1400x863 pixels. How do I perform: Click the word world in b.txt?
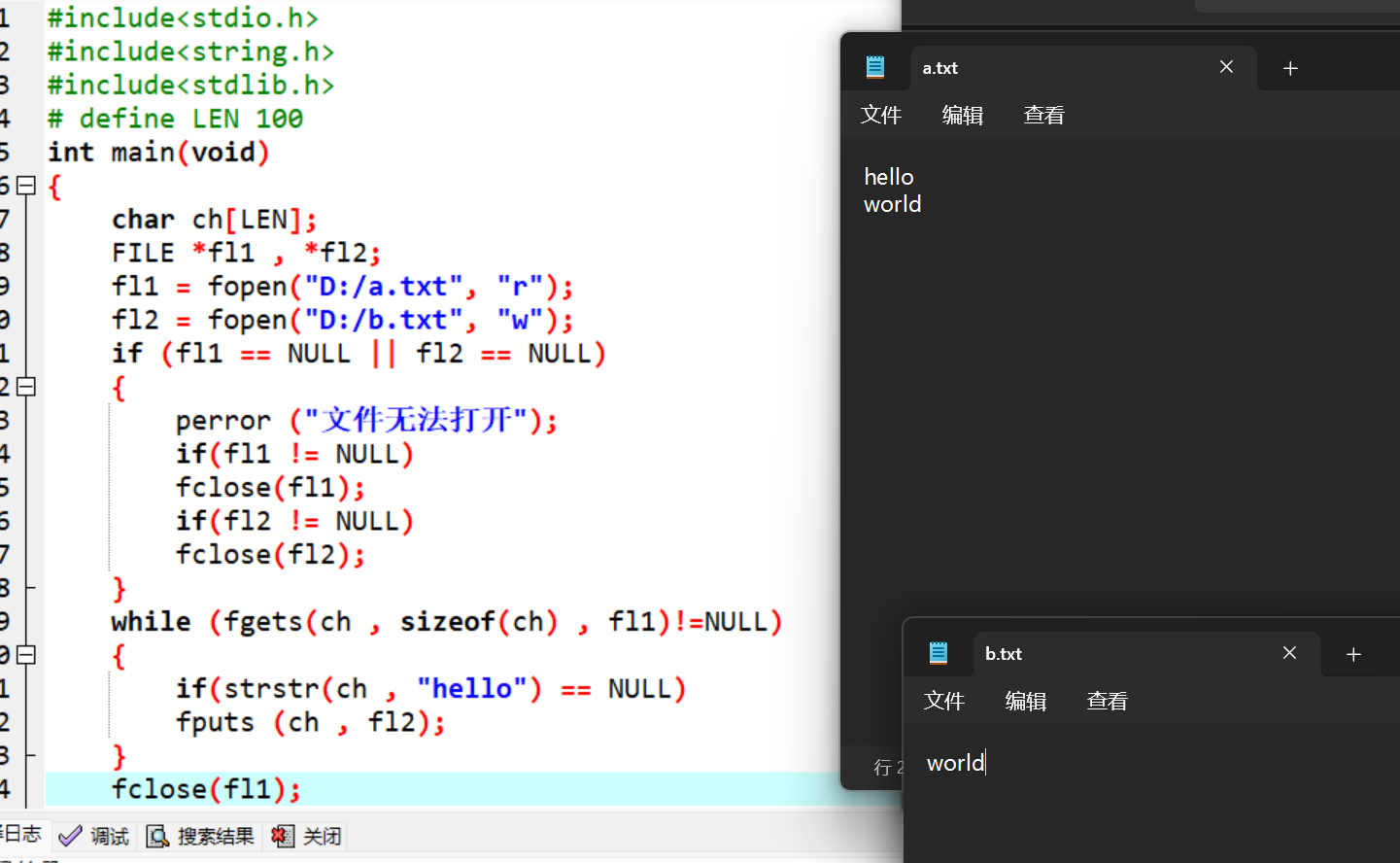point(956,763)
